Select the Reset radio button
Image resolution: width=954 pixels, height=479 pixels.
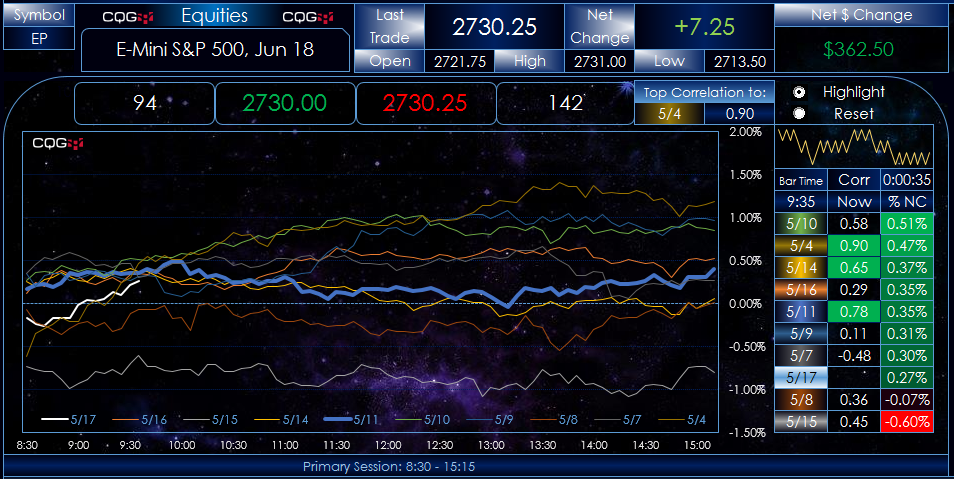pos(799,113)
